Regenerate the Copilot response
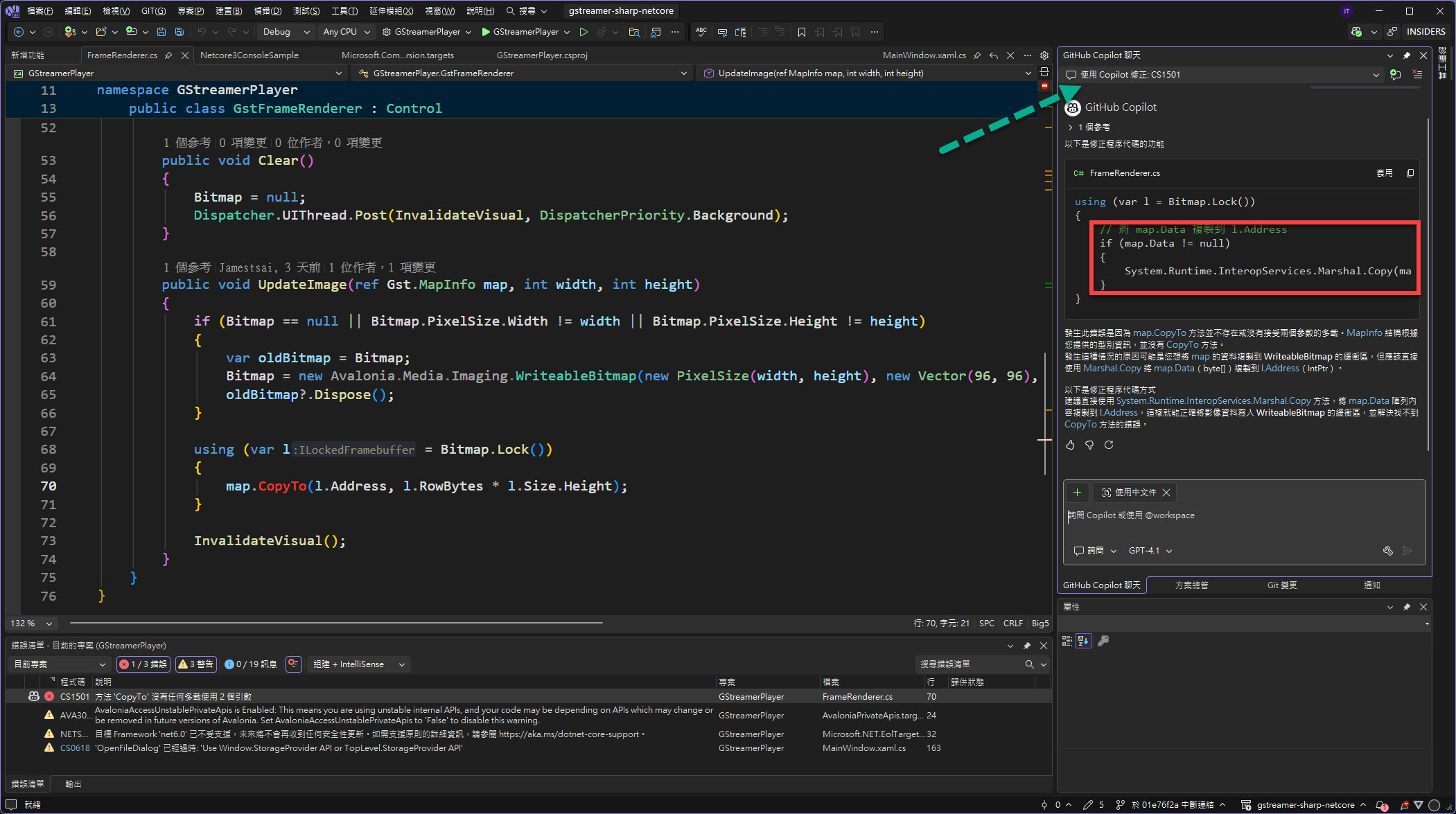Screen dimensions: 1456x814 (1109, 445)
